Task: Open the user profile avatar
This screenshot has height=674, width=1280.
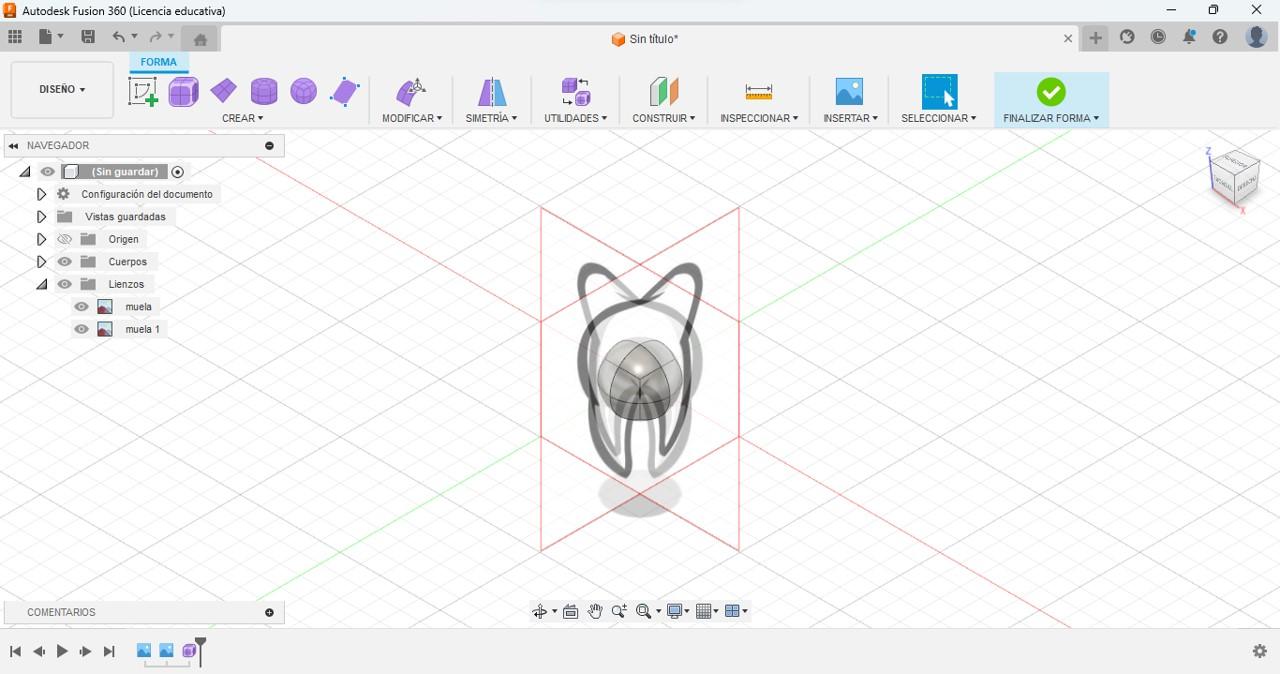Action: point(1257,37)
